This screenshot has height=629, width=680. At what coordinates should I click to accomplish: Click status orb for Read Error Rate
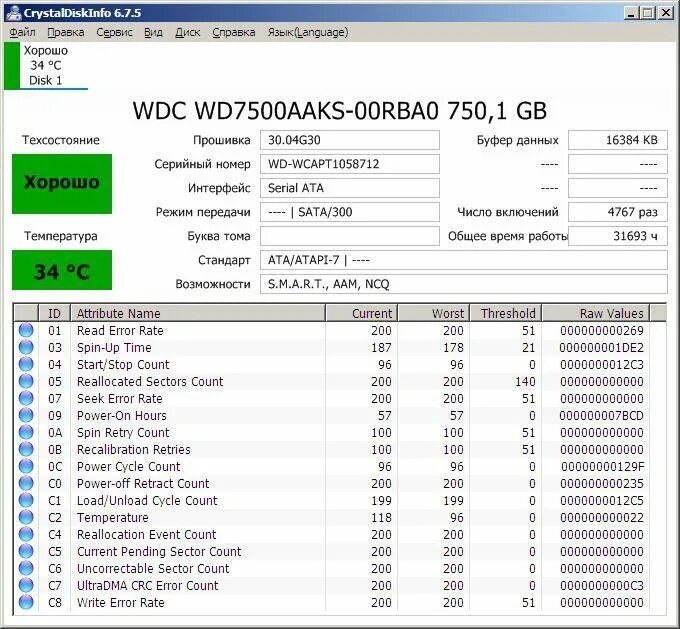coord(26,331)
